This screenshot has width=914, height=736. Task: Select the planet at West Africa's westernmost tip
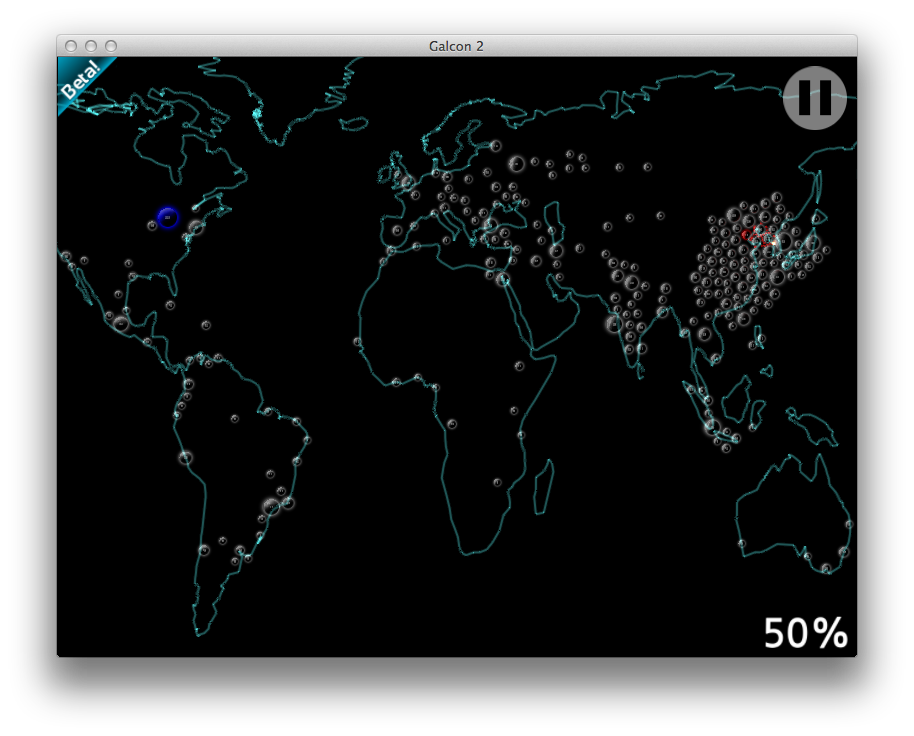tap(357, 341)
